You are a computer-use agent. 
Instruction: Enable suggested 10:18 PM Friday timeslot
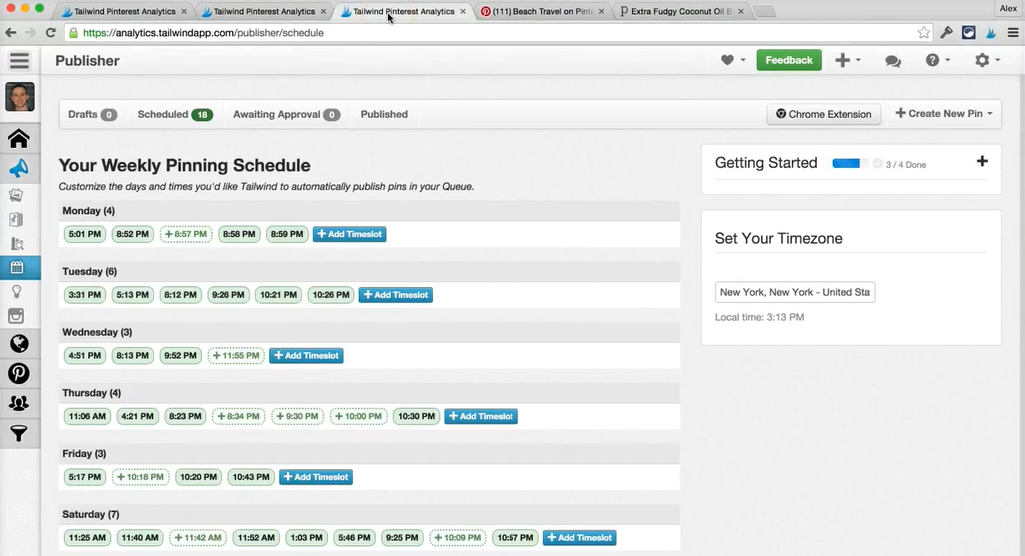coord(141,477)
